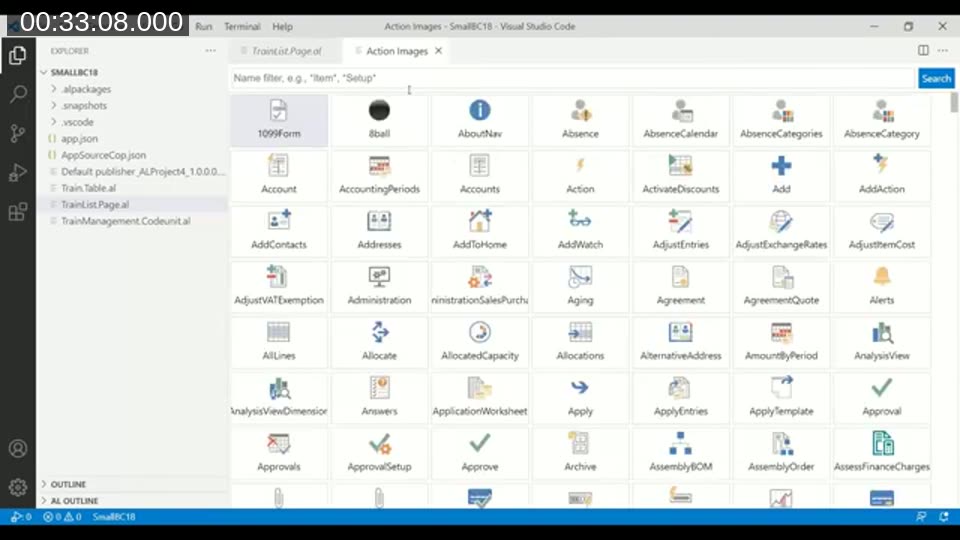Select the AnalysisView action image
This screenshot has height=540, width=960.
(882, 343)
